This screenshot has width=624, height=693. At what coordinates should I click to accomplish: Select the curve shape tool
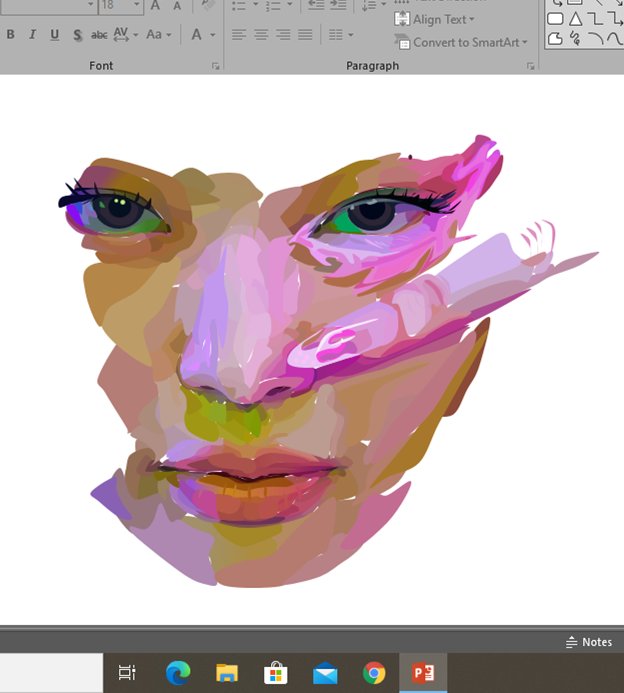click(615, 38)
